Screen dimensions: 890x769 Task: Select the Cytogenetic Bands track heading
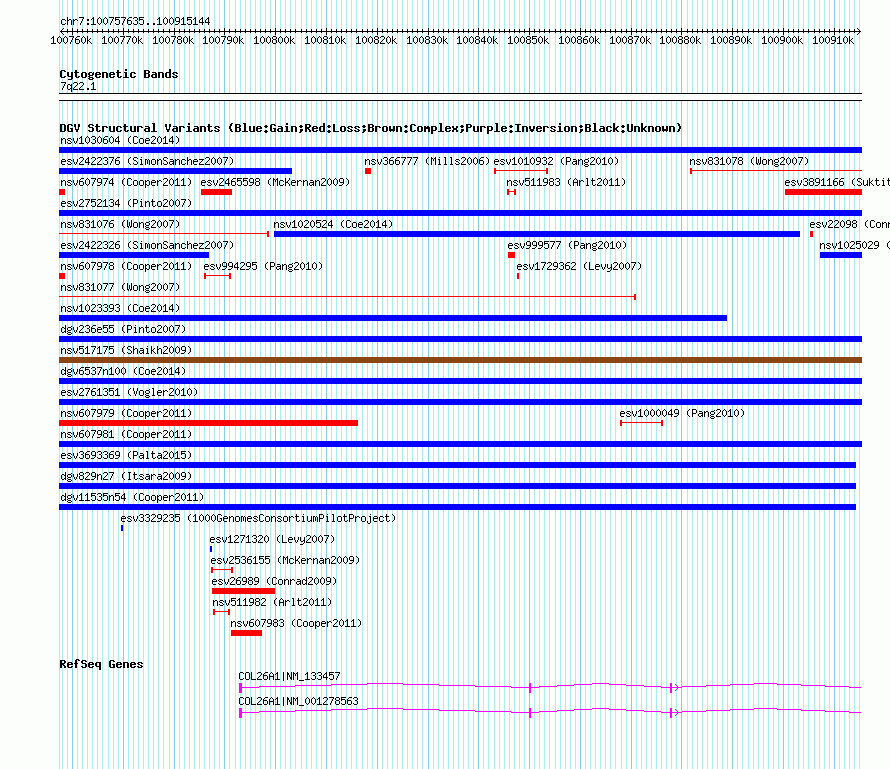tap(118, 74)
